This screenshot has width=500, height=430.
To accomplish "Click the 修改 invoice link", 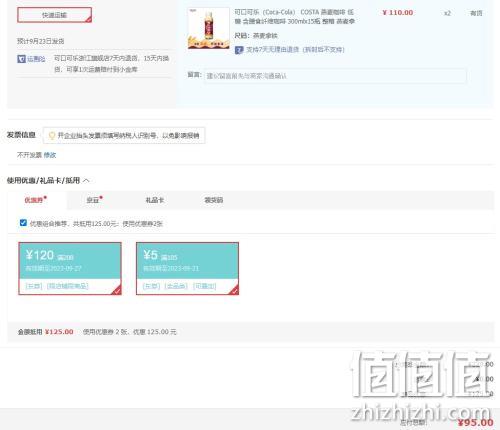I will click(50, 155).
